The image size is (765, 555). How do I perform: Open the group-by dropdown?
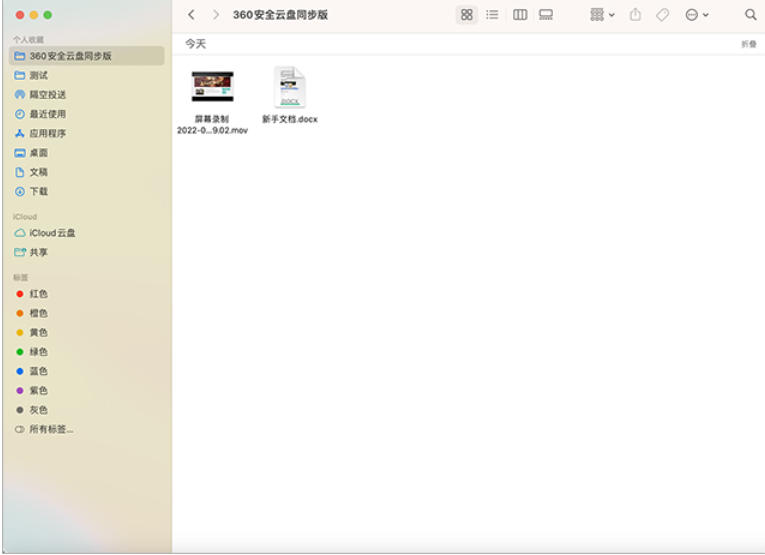click(x=602, y=15)
